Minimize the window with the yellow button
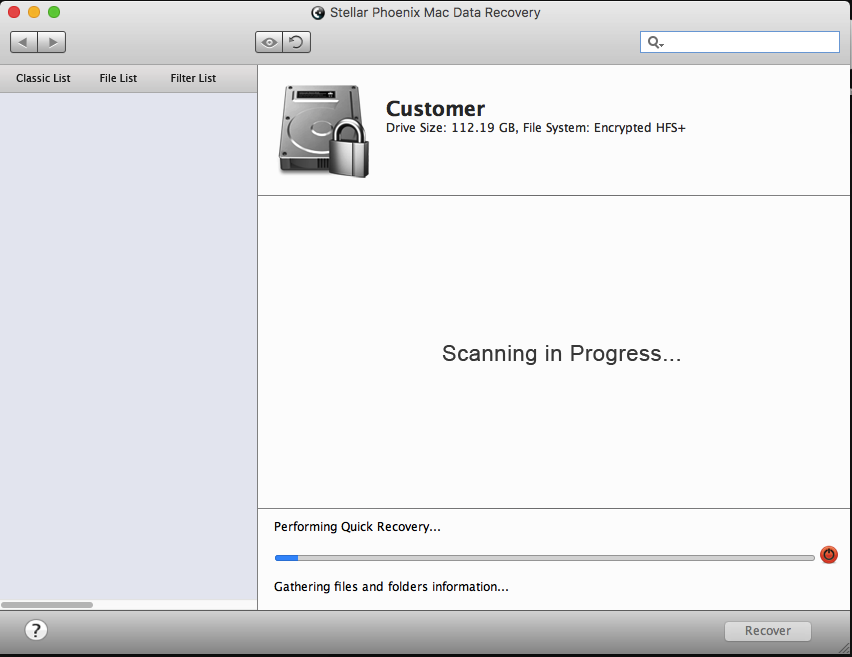Viewport: 852px width, 657px height. [x=34, y=12]
